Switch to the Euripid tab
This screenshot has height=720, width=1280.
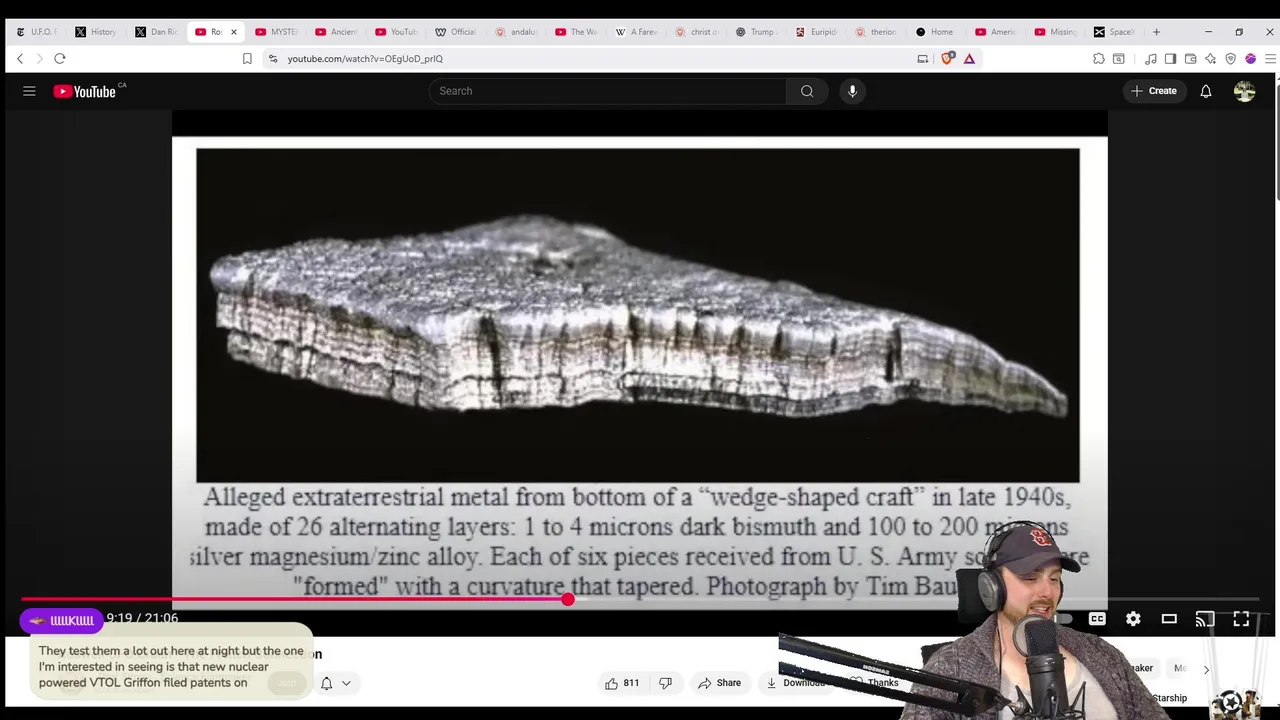(816, 32)
